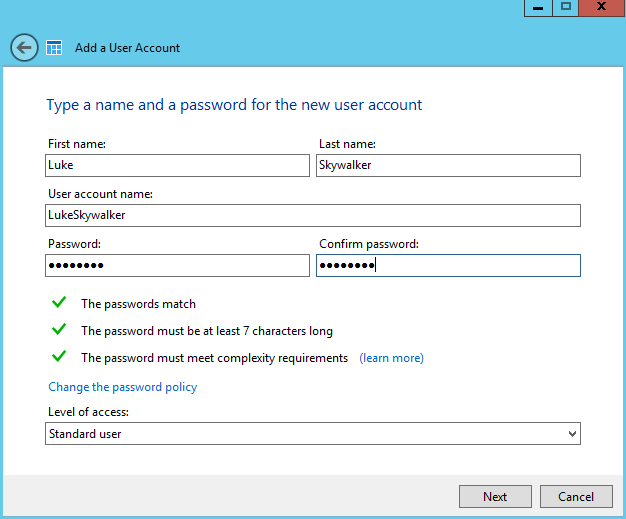Open the Level of access dropdown
This screenshot has width=626, height=519.
click(312, 434)
